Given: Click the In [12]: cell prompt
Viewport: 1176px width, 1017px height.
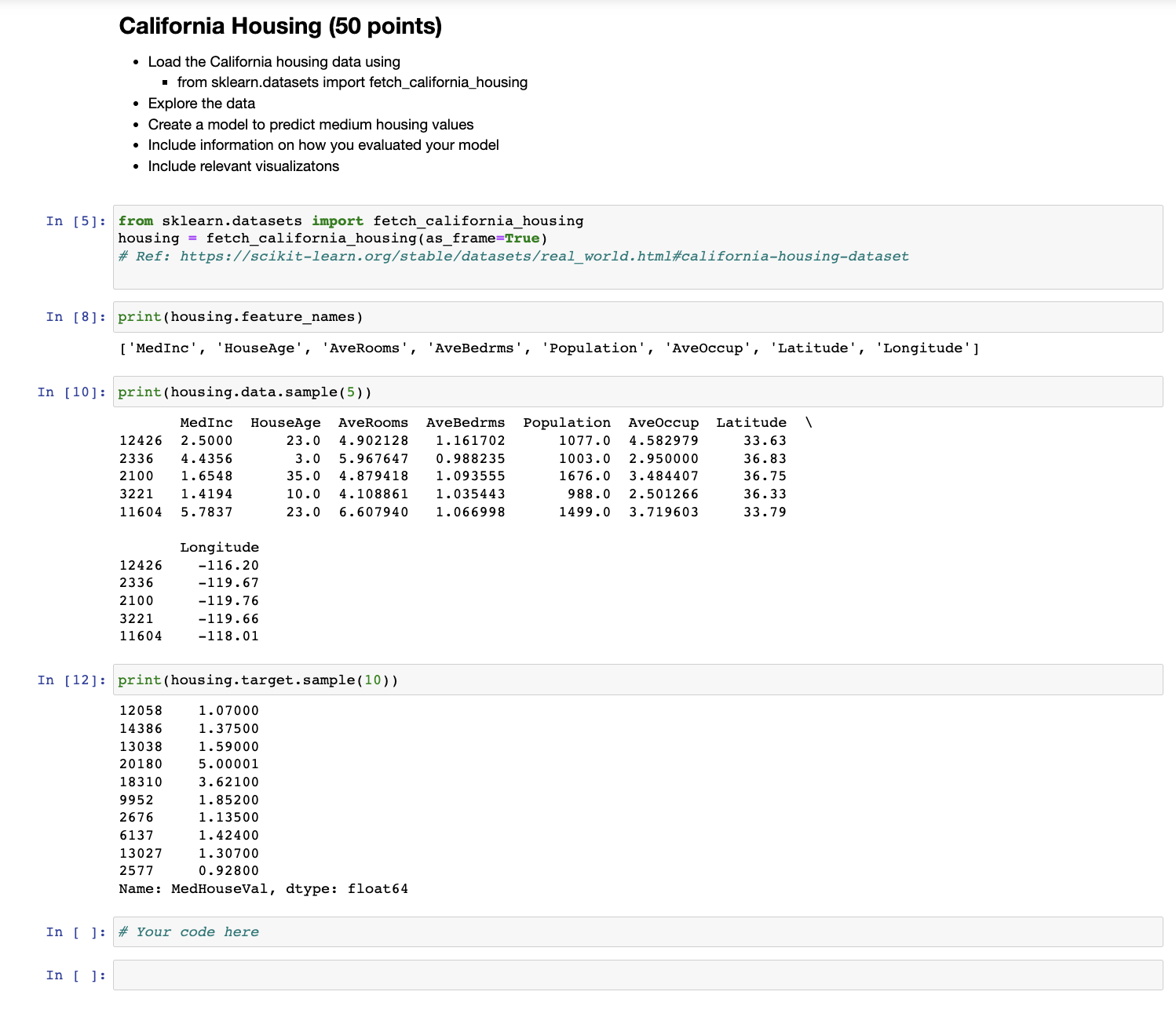Looking at the screenshot, I should click(71, 680).
